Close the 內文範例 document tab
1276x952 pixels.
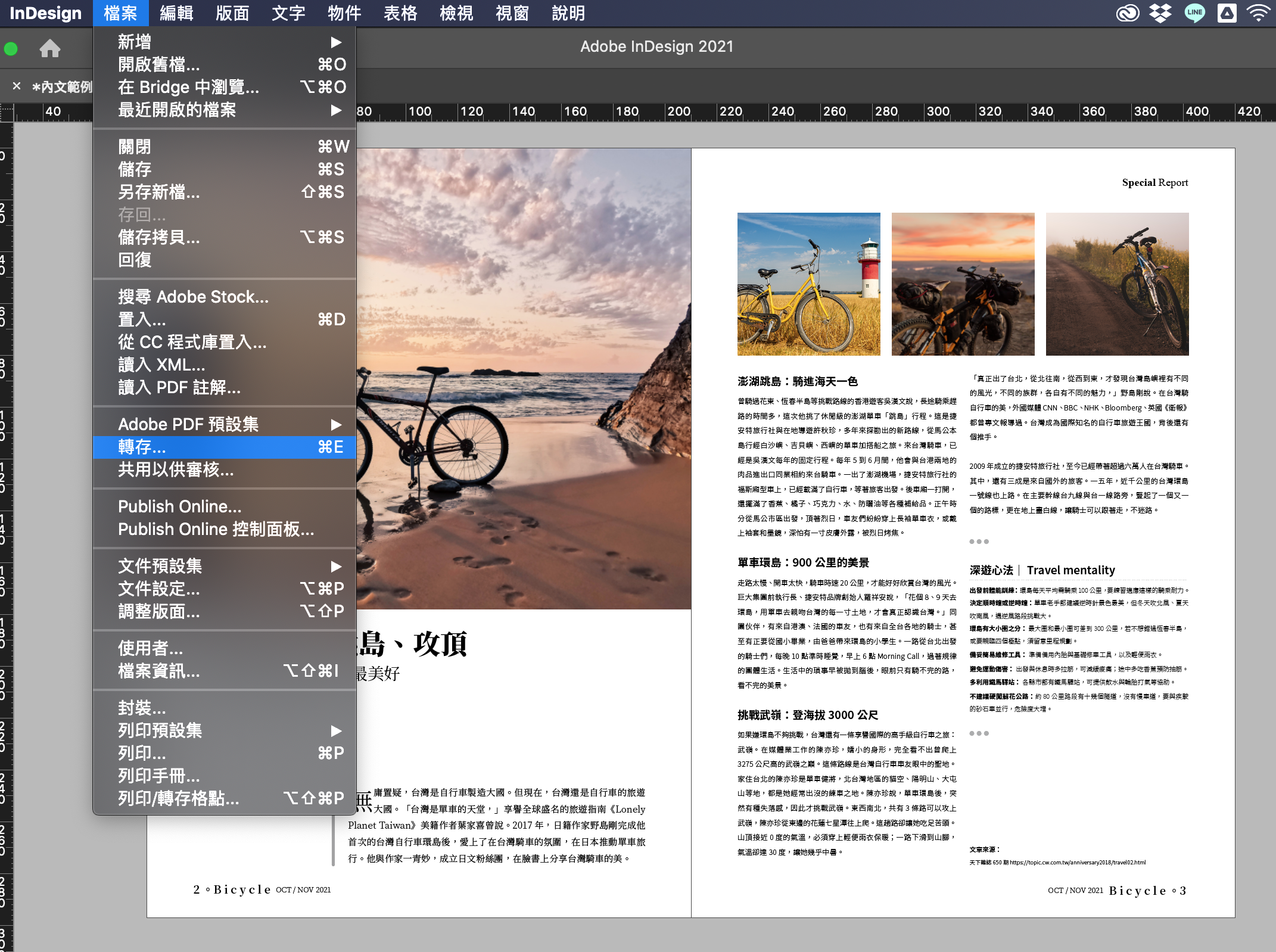tap(17, 86)
